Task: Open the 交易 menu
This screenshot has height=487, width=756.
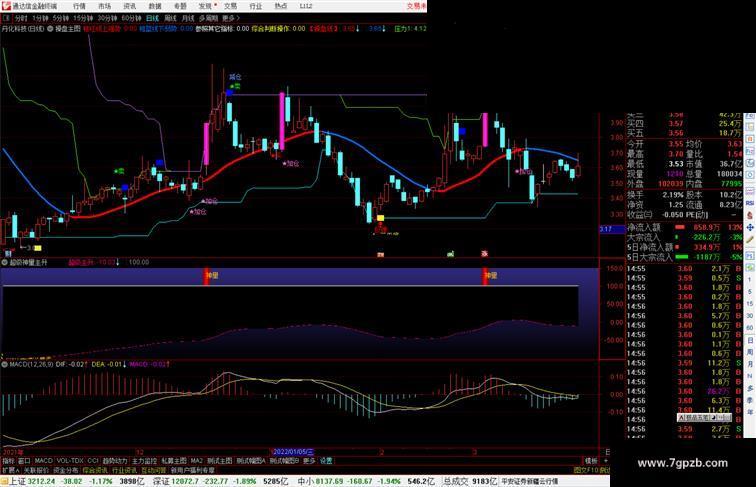Action: [230, 6]
